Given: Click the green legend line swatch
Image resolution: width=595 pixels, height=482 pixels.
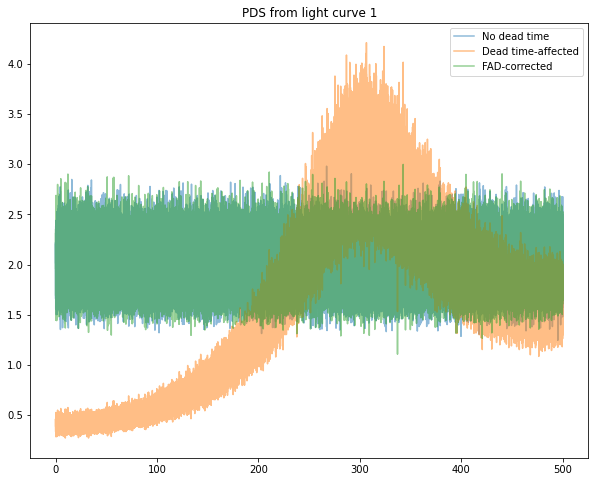Looking at the screenshot, I should [464, 66].
